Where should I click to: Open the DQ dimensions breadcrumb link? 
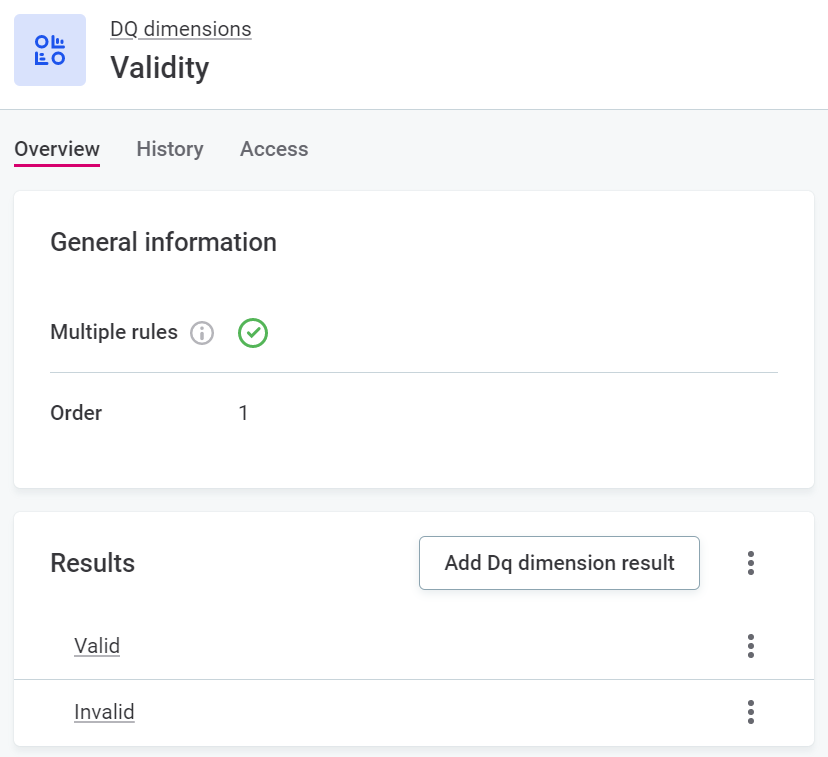[x=180, y=29]
